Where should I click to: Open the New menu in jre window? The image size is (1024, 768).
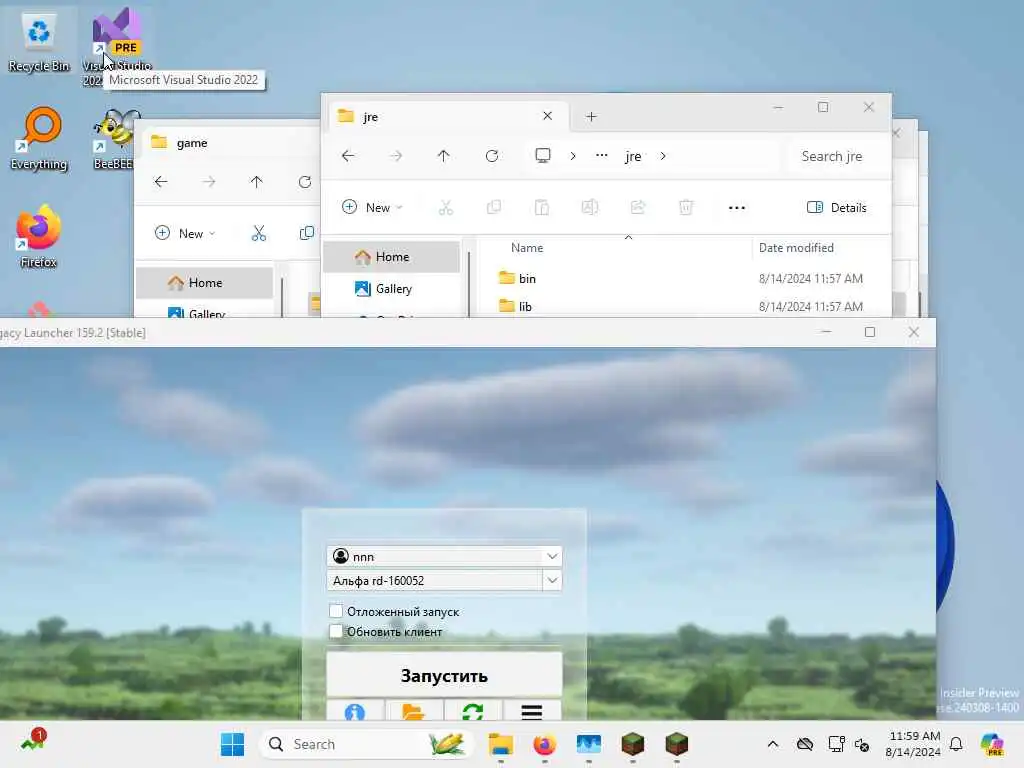tap(372, 208)
